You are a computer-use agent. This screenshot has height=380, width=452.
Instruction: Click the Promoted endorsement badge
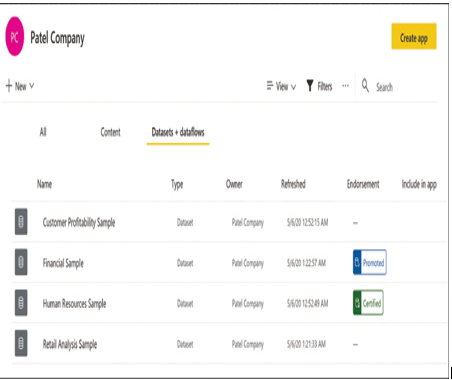point(370,262)
